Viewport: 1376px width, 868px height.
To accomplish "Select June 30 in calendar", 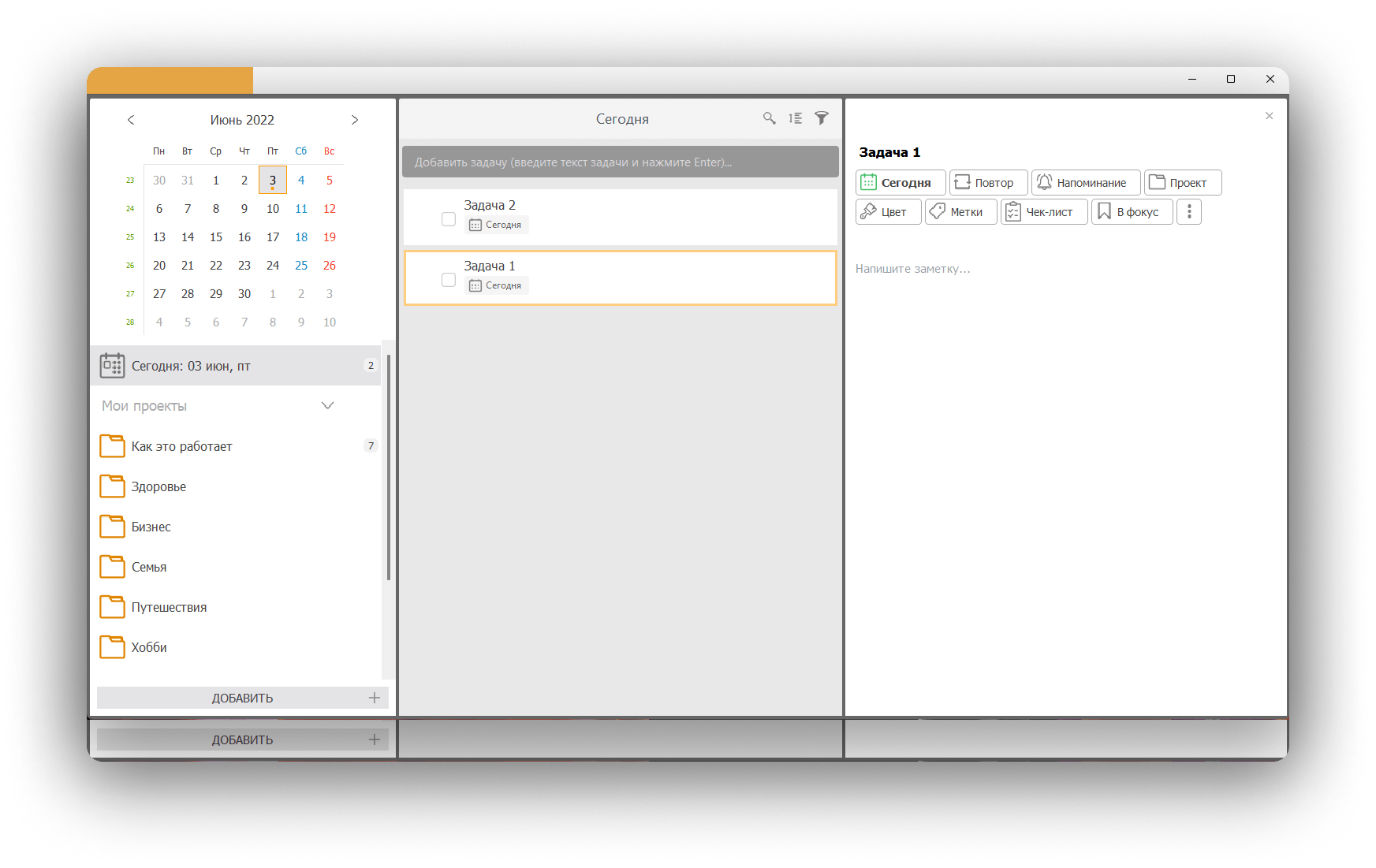I will [x=244, y=294].
